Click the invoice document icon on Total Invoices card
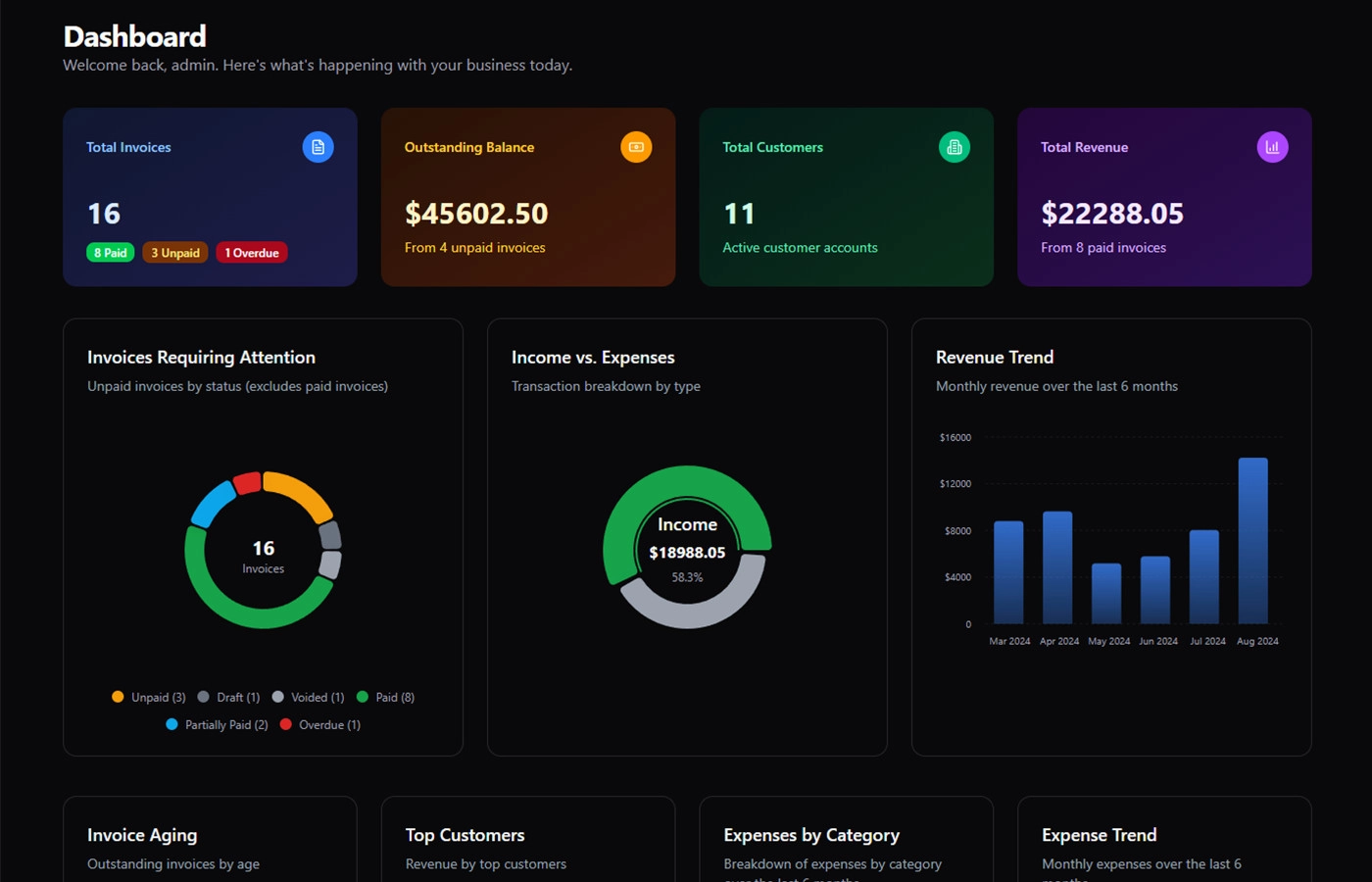Viewport: 1372px width, 882px height. [x=318, y=147]
